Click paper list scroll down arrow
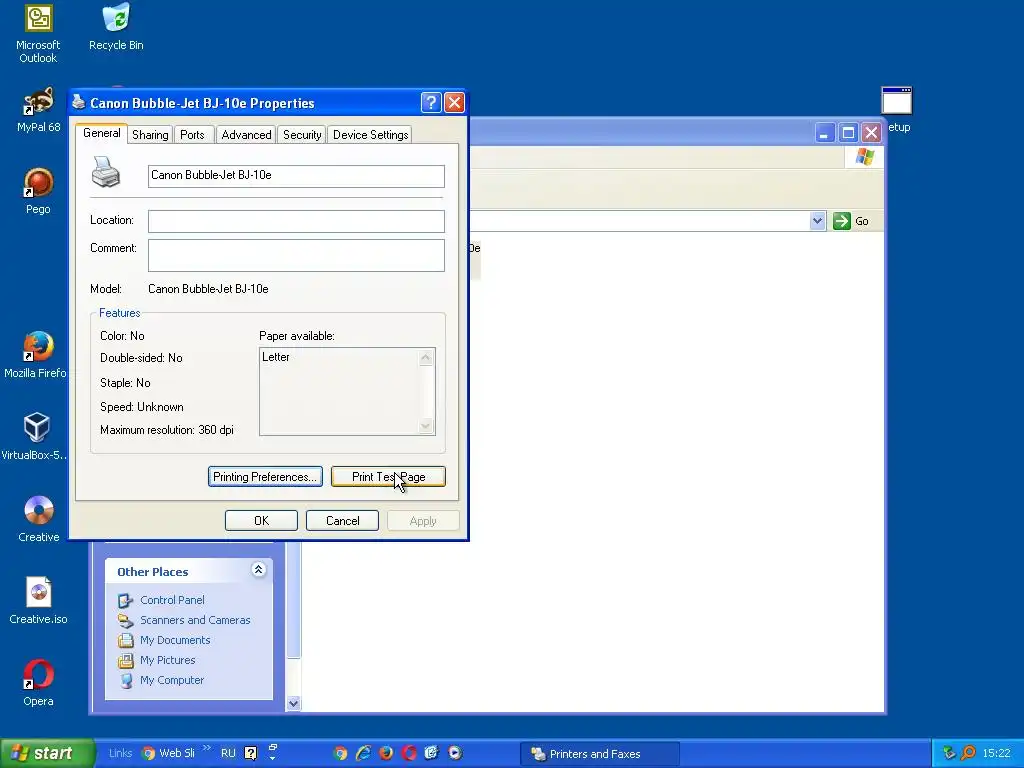The image size is (1024, 768). pos(426,426)
